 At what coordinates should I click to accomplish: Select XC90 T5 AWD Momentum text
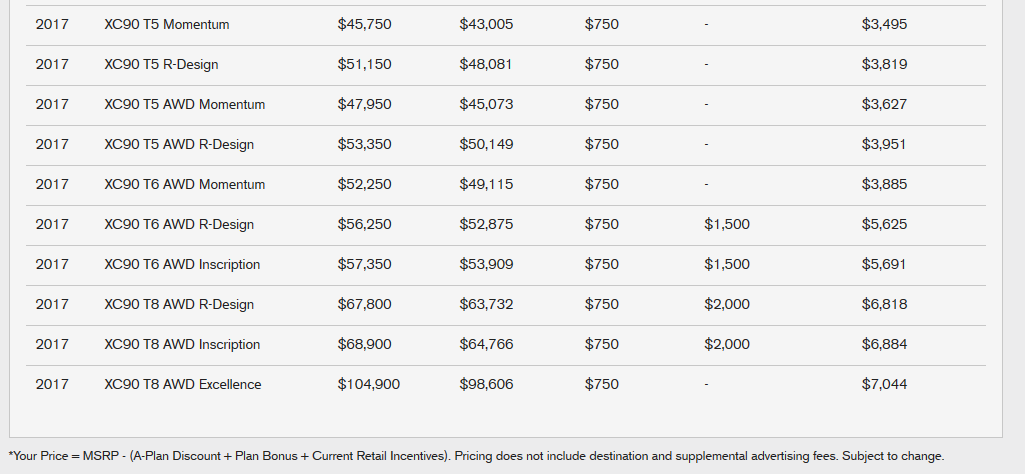[x=184, y=105]
